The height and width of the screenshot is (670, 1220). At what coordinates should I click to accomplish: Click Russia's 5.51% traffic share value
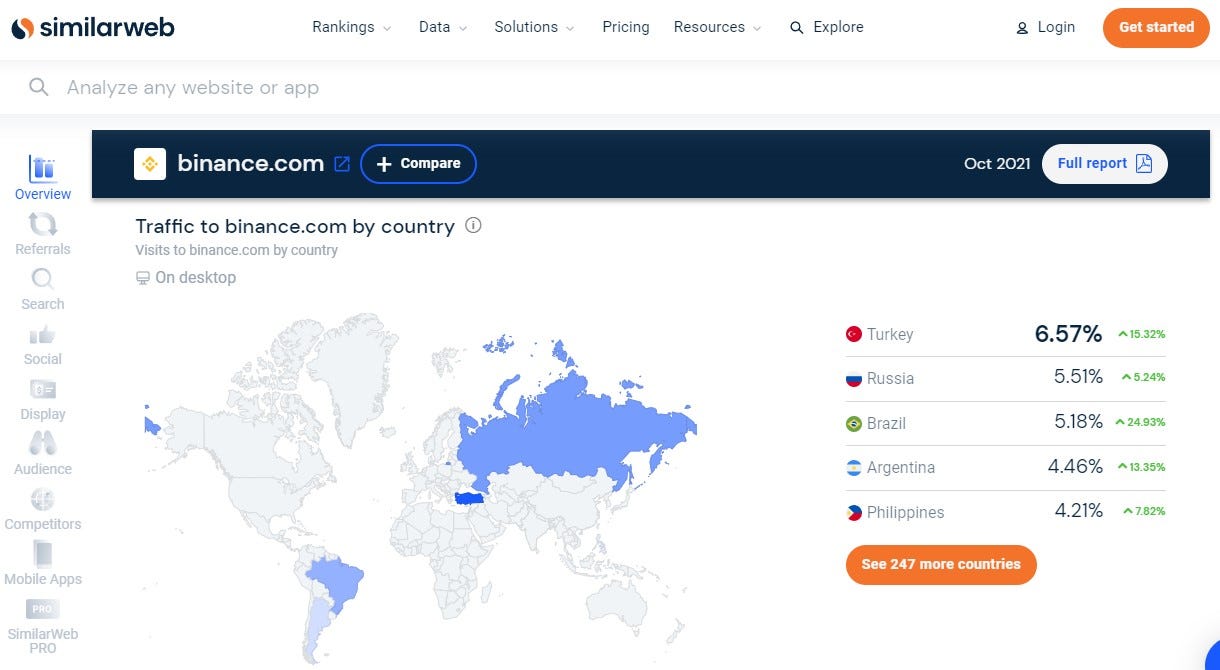tap(1078, 378)
